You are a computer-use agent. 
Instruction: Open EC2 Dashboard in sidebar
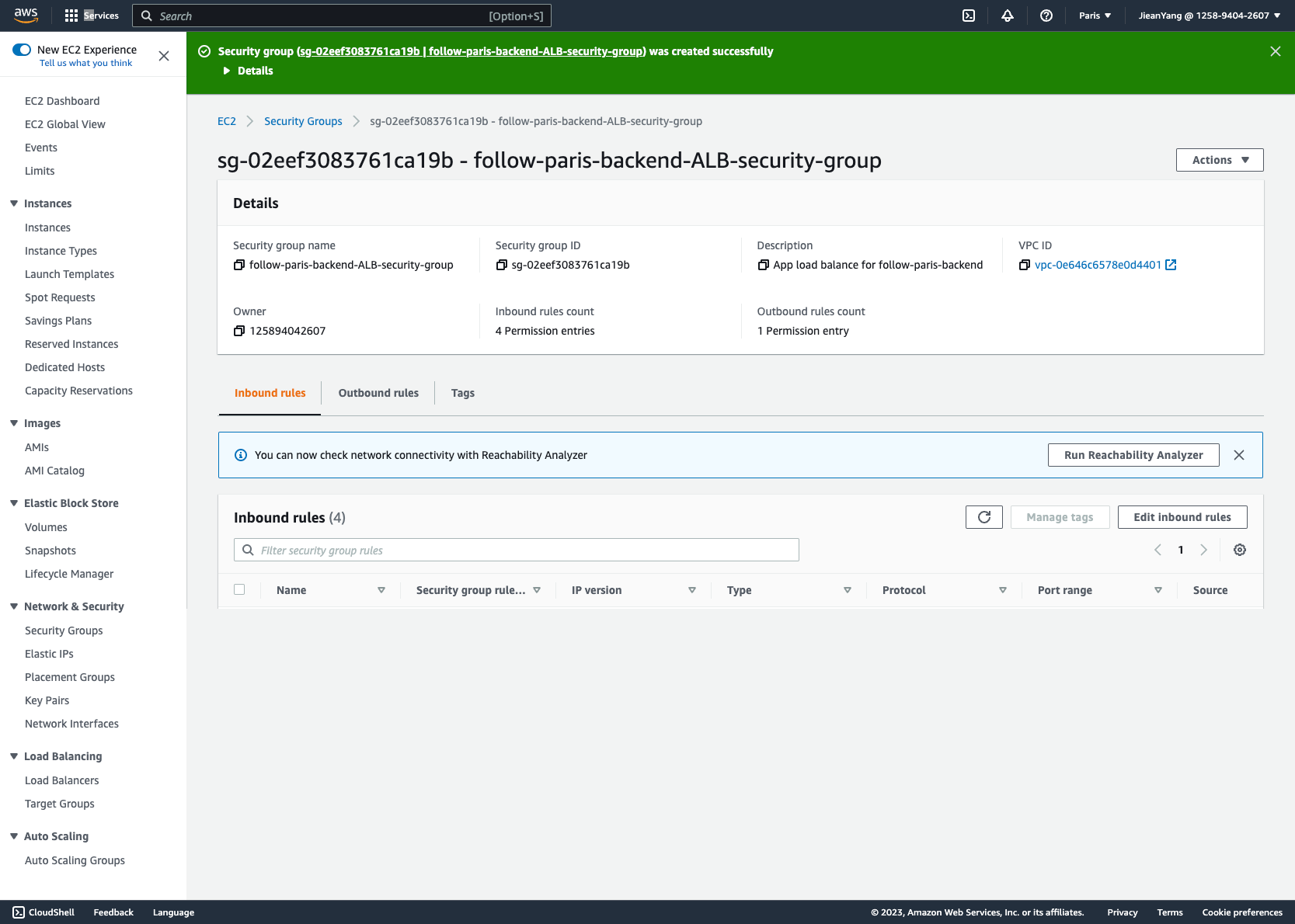(x=62, y=101)
